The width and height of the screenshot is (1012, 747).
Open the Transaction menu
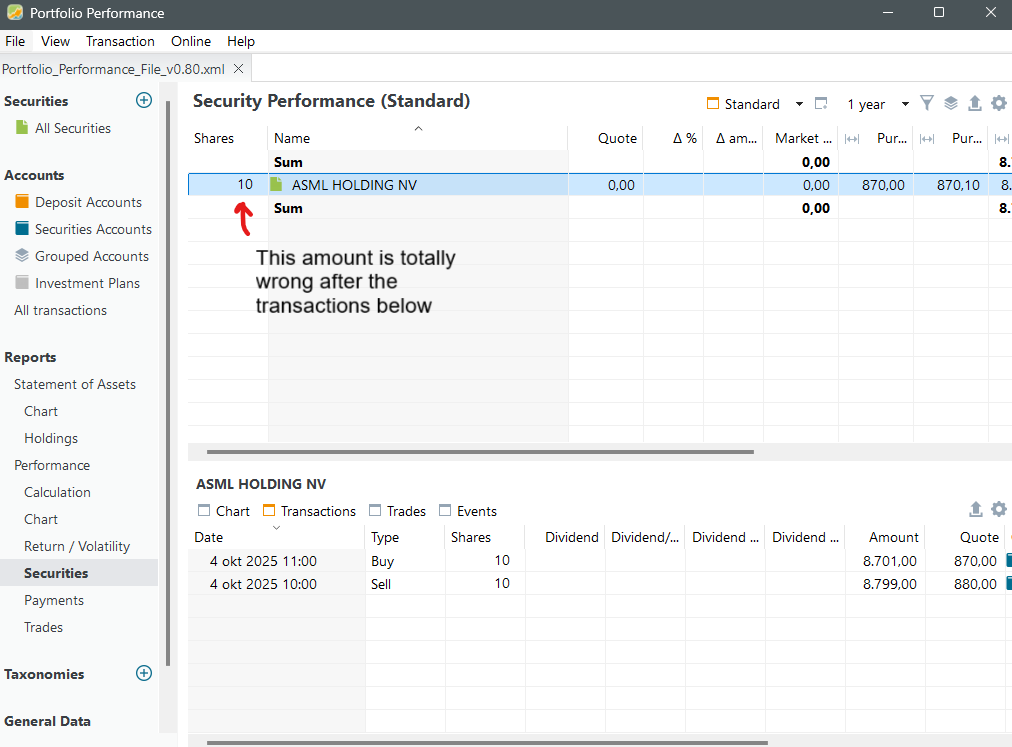click(120, 41)
